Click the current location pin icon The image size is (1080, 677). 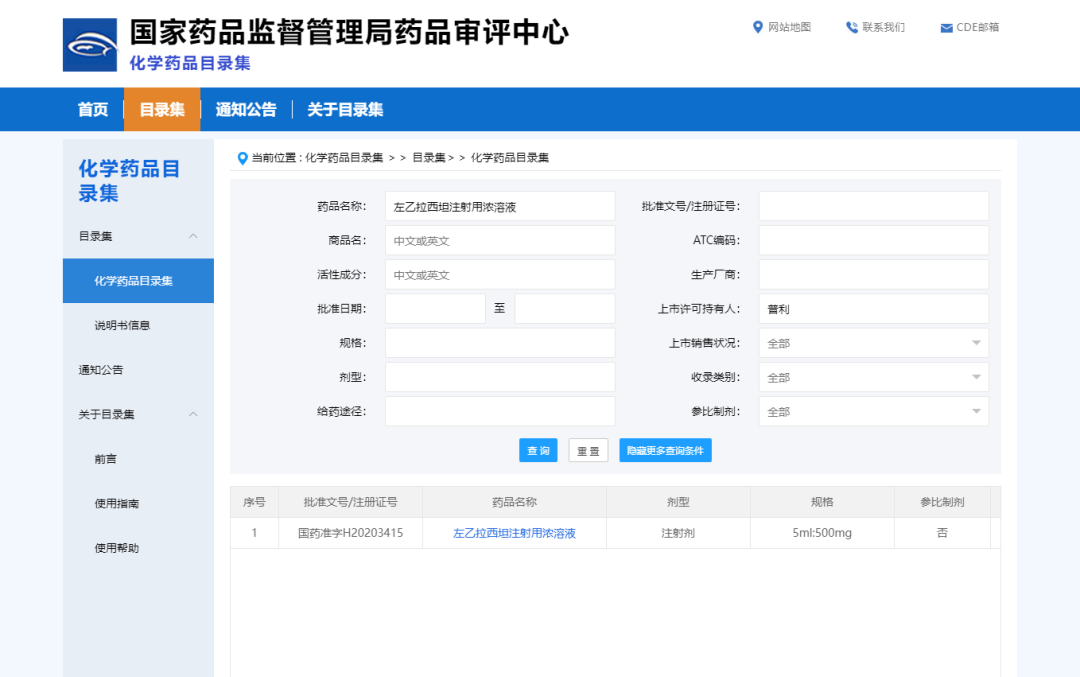[x=242, y=158]
